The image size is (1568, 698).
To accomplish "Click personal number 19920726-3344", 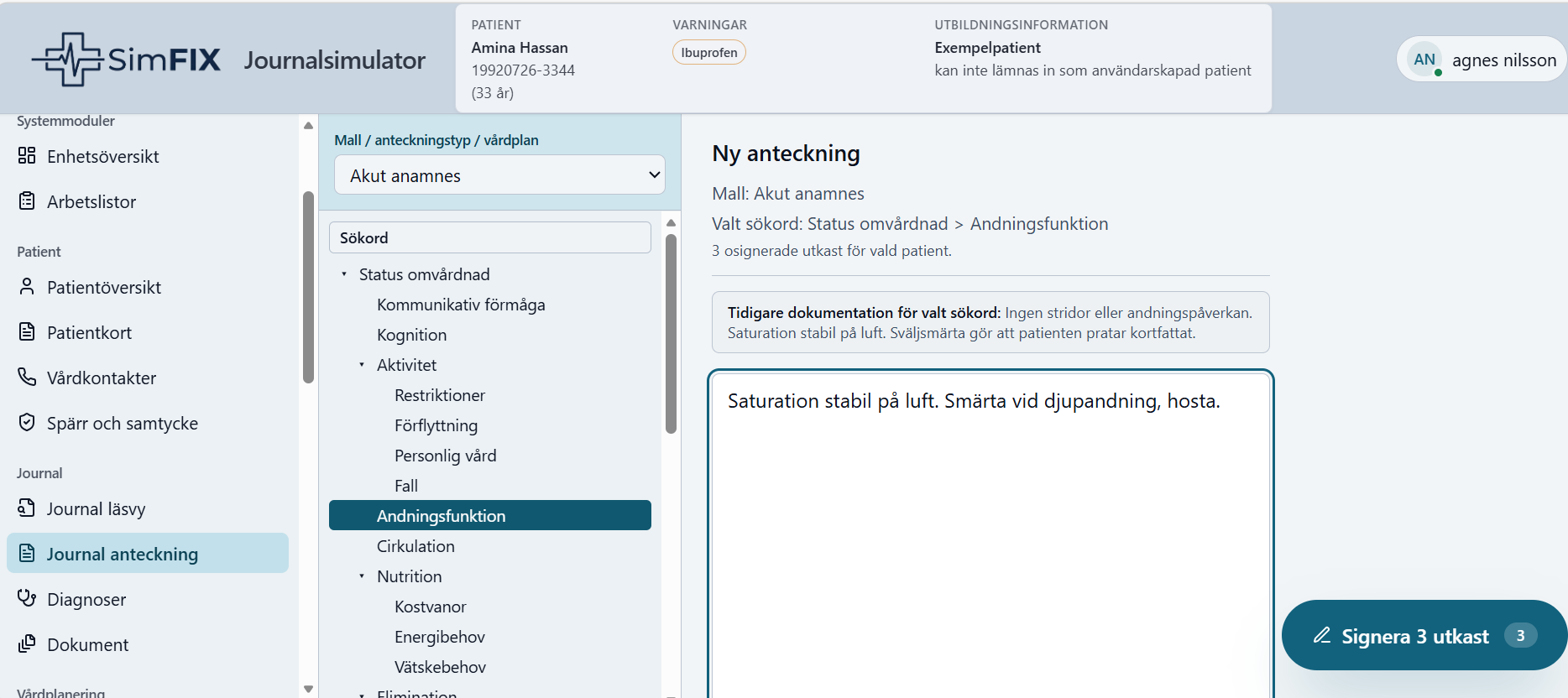I will pos(523,70).
